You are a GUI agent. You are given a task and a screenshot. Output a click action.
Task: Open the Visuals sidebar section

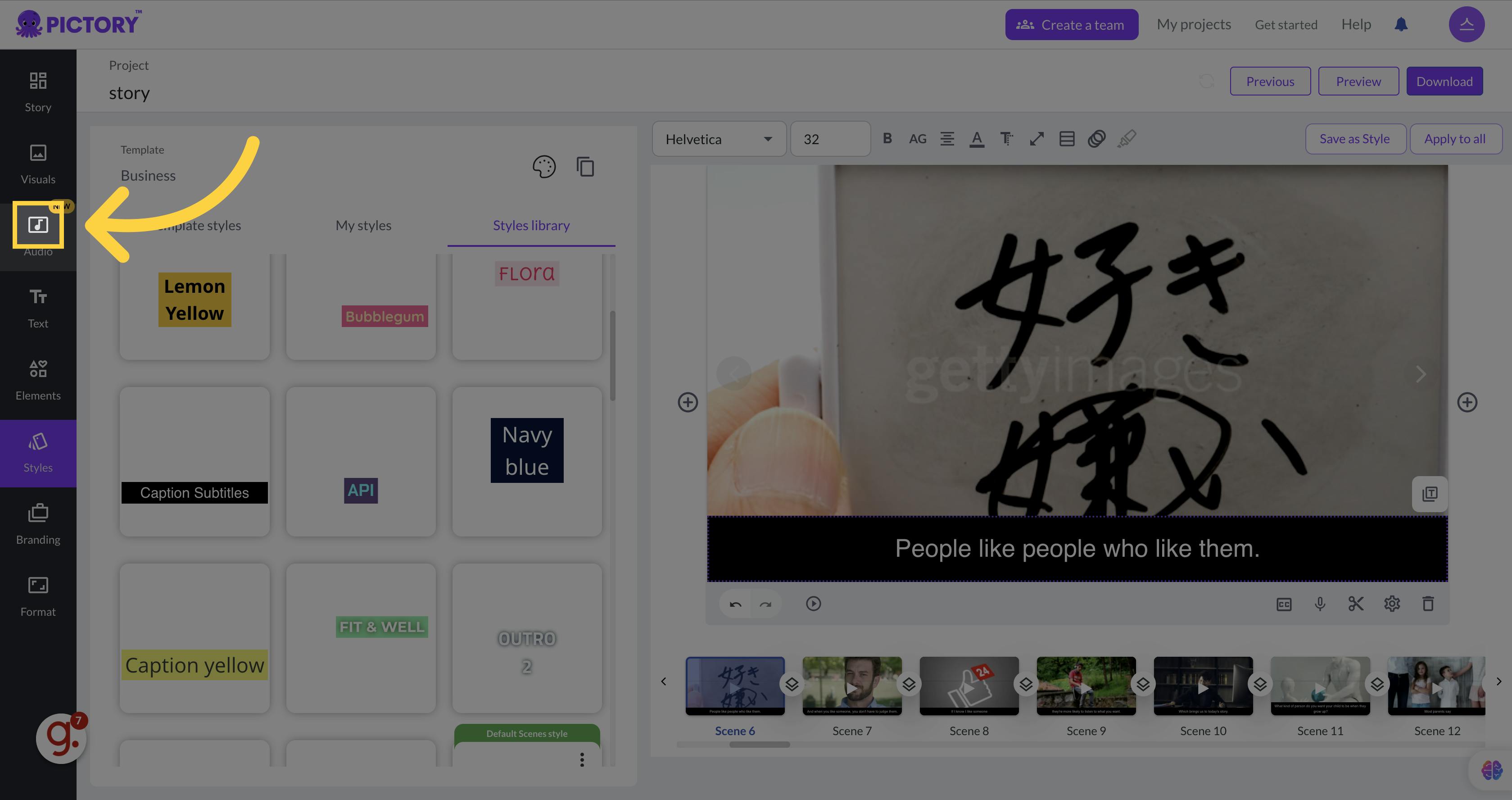tap(38, 164)
